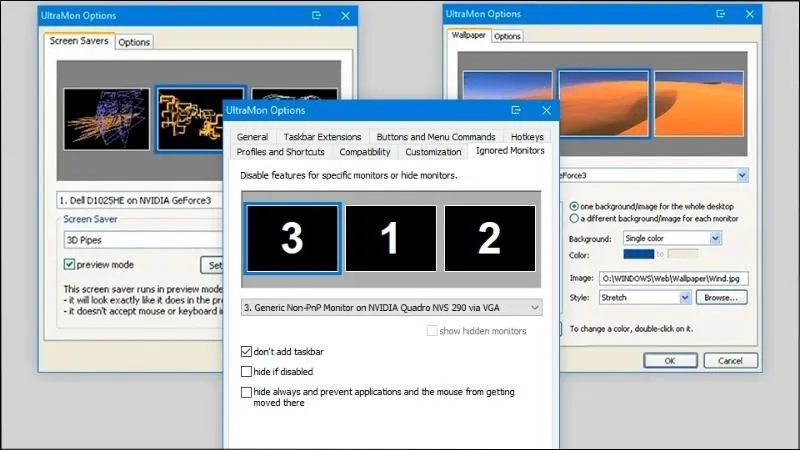Toggle the don't add taskbar checkbox
Screen dimensions: 800x450
(247, 352)
